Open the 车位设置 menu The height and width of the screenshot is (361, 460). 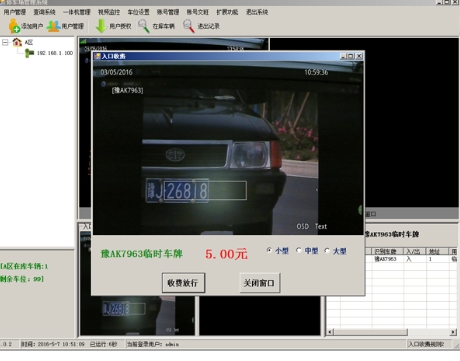pos(138,12)
